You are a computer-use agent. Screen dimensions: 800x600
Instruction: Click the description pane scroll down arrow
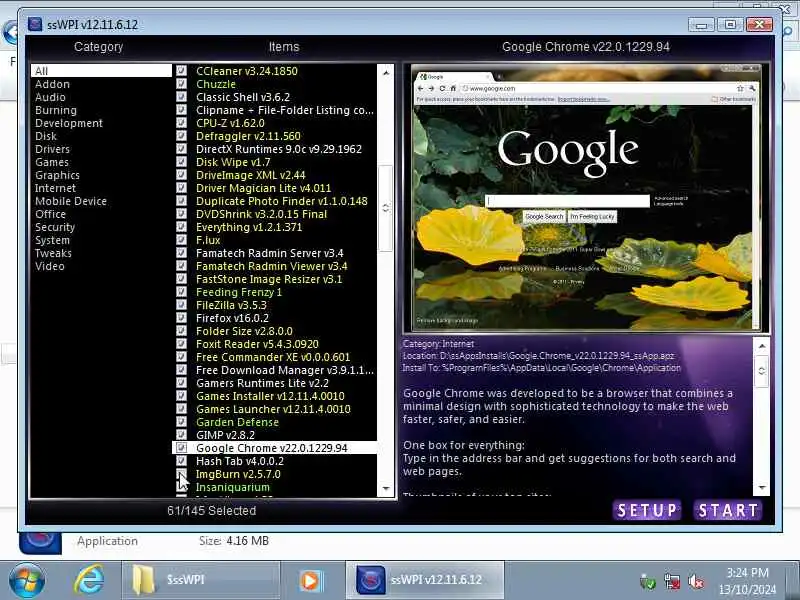[761, 488]
